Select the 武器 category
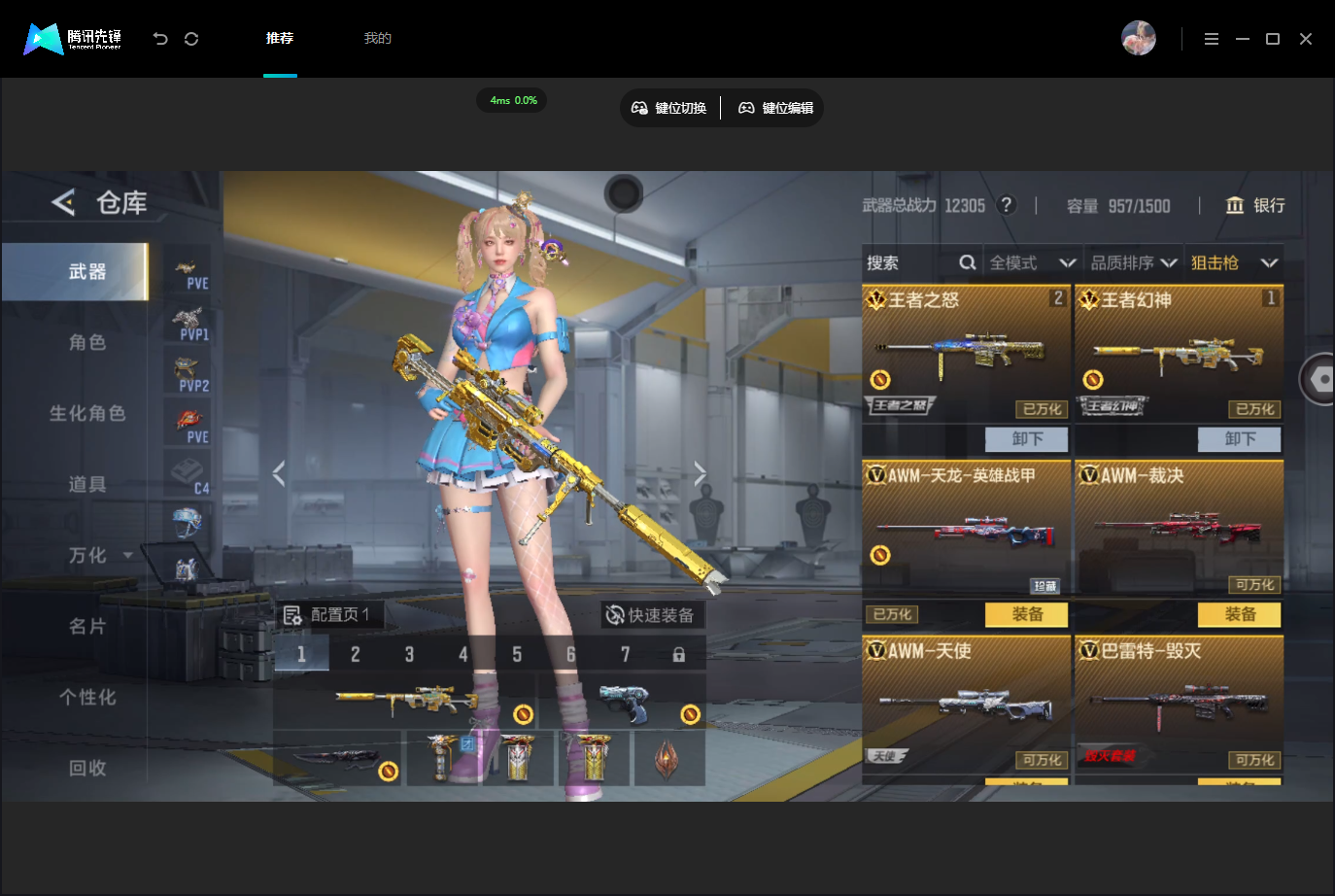The image size is (1335, 896). coord(75,271)
